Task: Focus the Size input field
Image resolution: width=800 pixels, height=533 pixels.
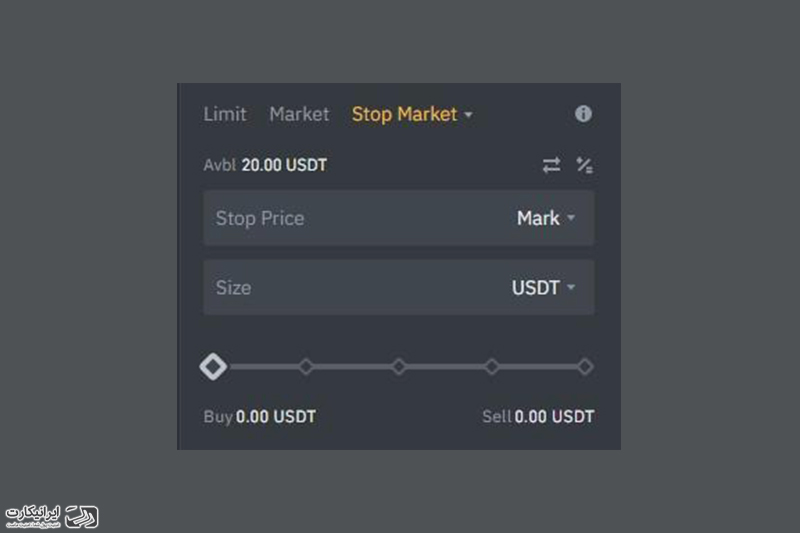Action: point(398,288)
